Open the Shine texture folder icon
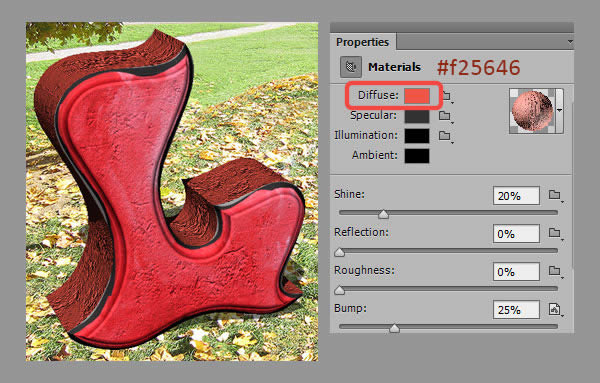Viewport: 600px width, 383px height. [x=555, y=195]
